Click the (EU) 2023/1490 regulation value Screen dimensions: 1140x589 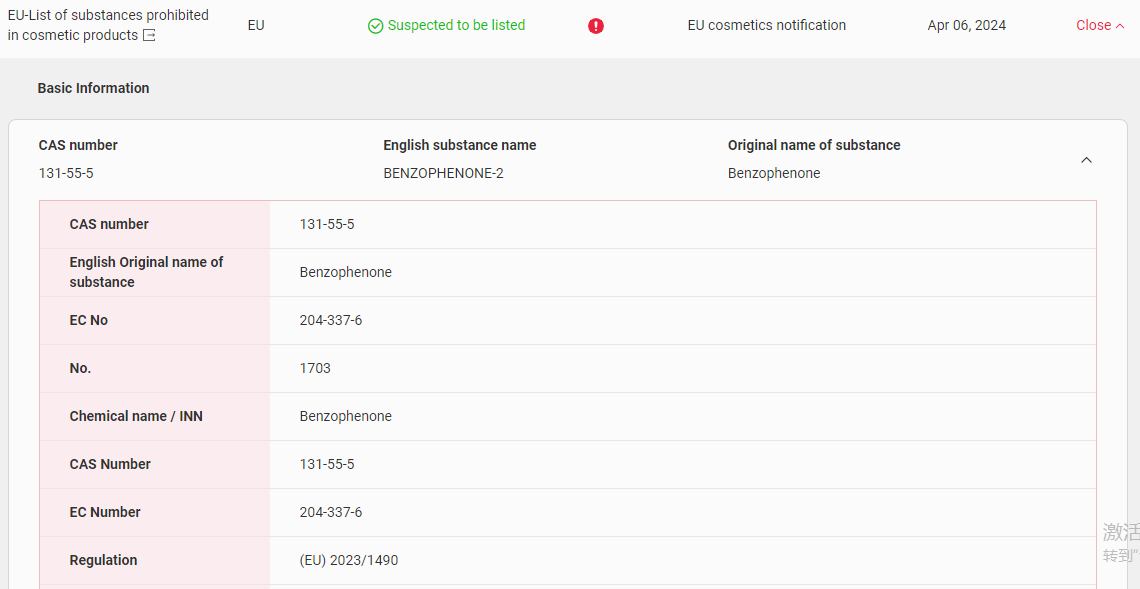tap(348, 560)
